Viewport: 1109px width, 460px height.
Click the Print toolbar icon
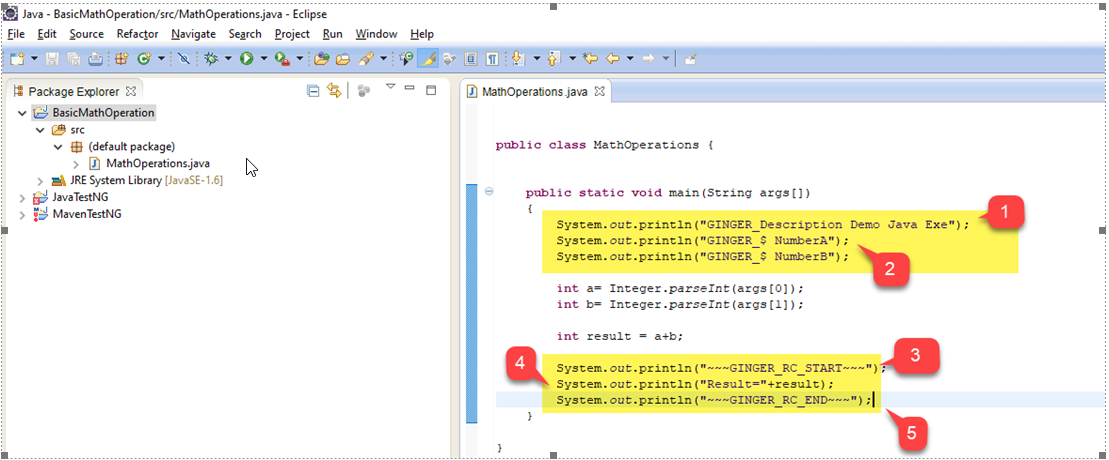point(95,59)
